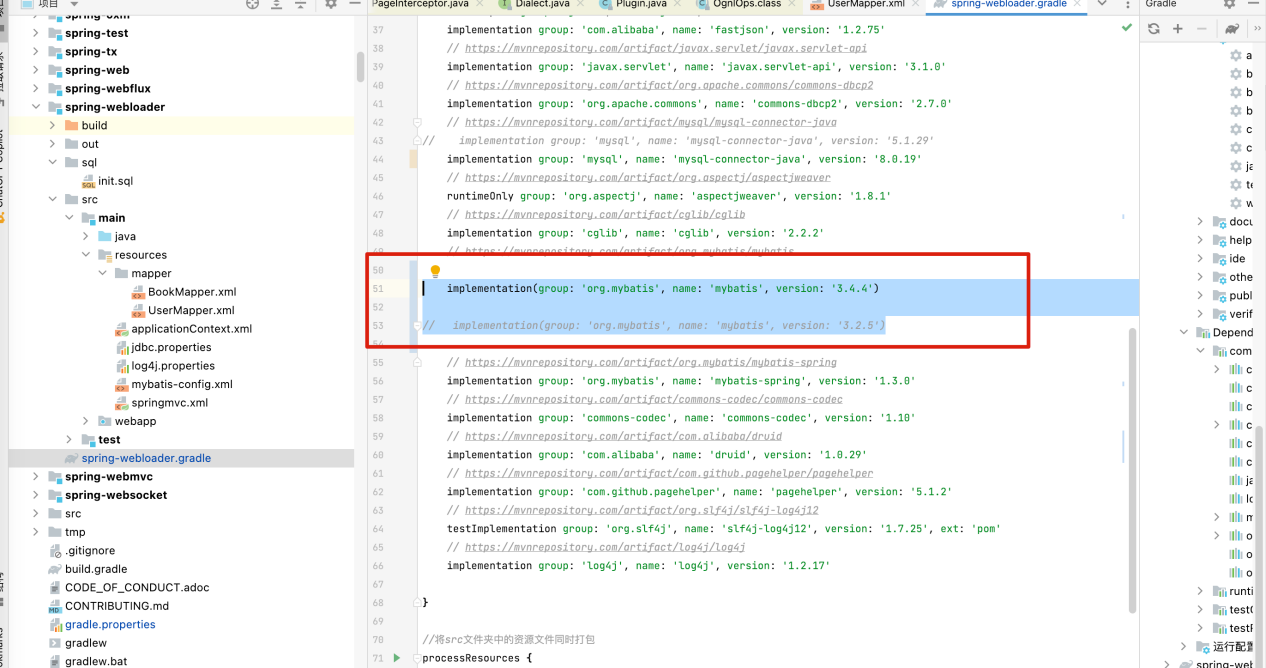Toggle fold marker at closing brace line 68
Image resolution: width=1266 pixels, height=668 pixels.
pyautogui.click(x=415, y=603)
